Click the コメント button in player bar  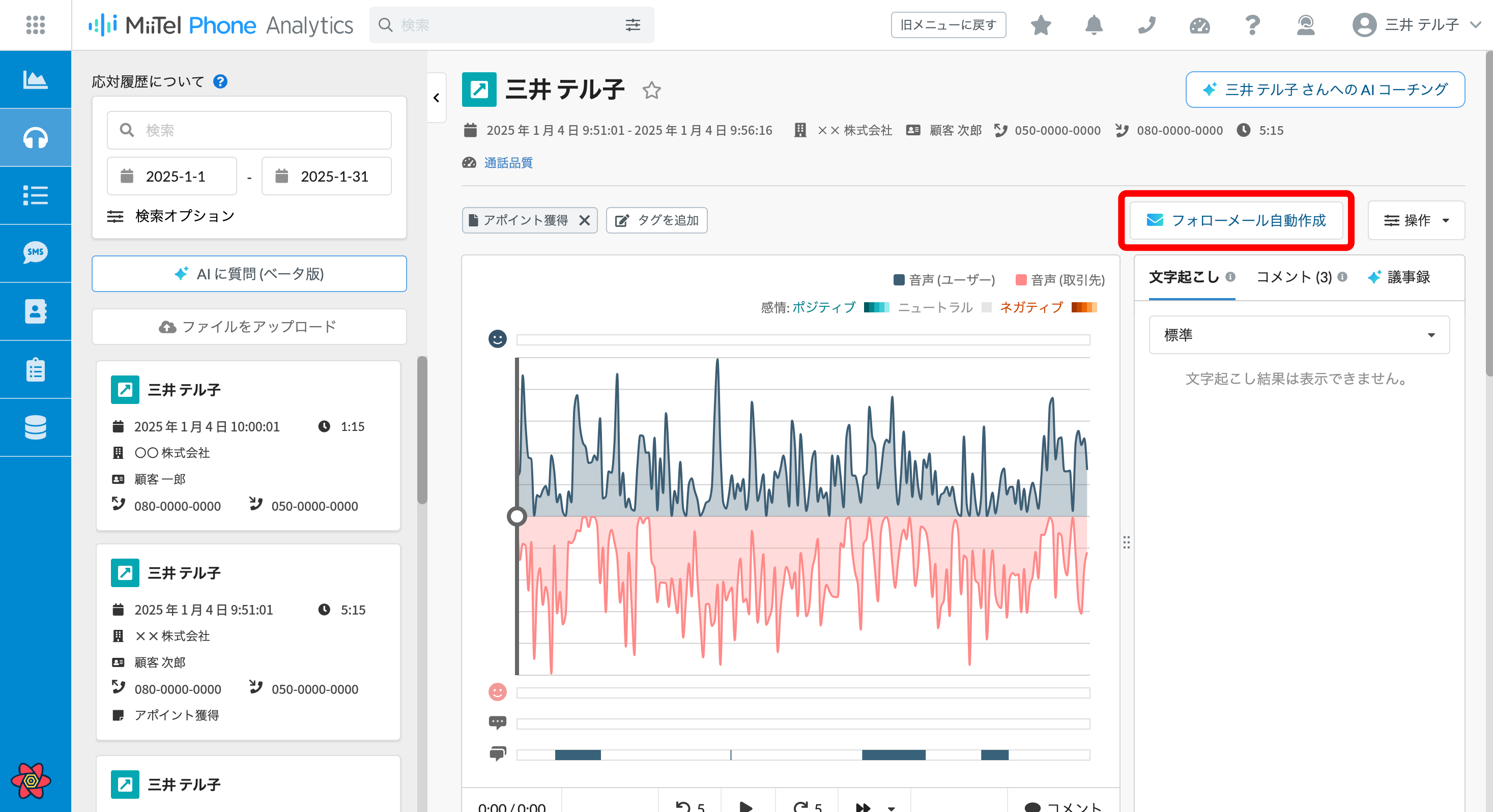(1064, 806)
